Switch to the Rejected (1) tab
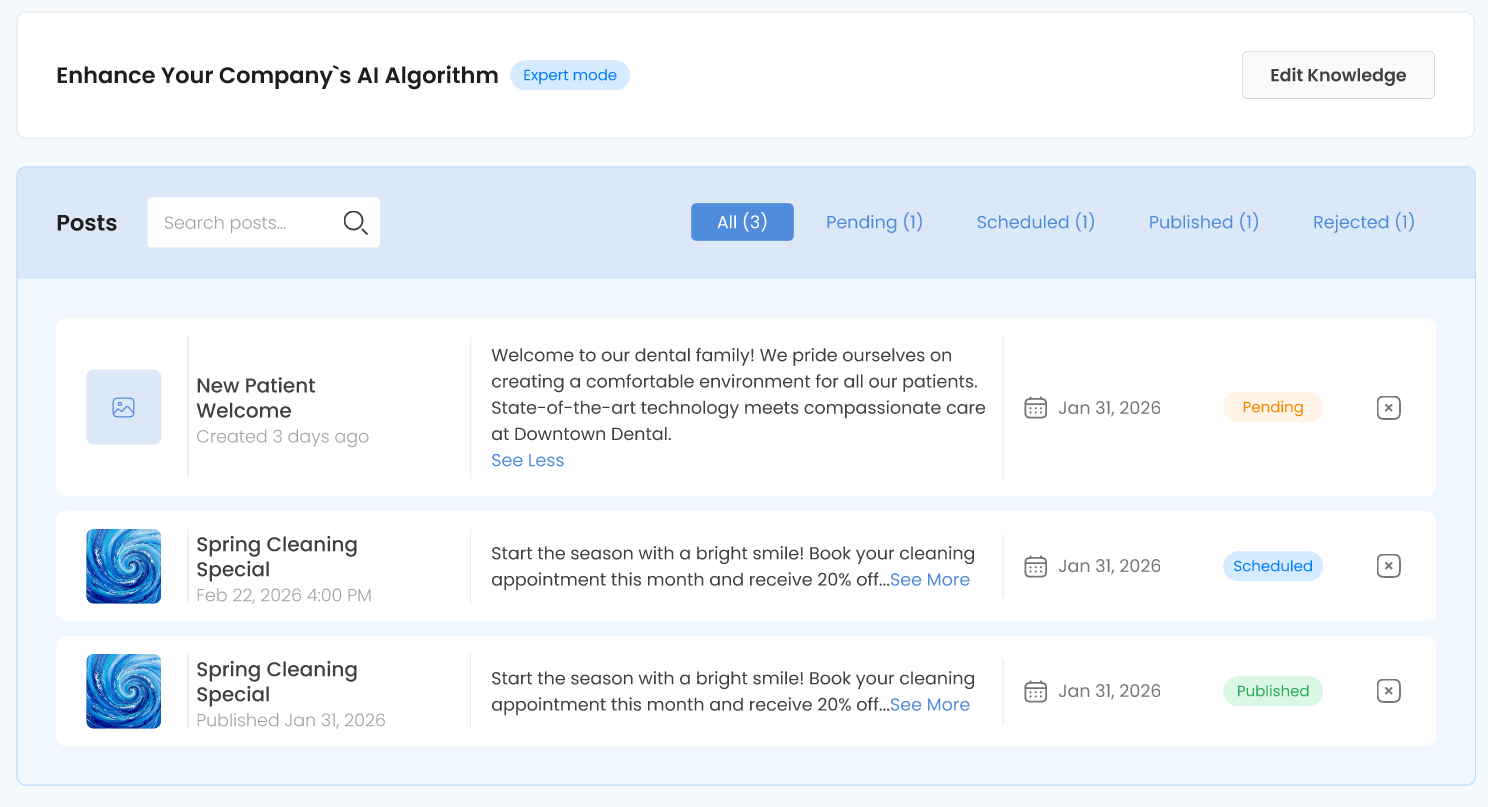This screenshot has height=807, width=1488. point(1363,222)
